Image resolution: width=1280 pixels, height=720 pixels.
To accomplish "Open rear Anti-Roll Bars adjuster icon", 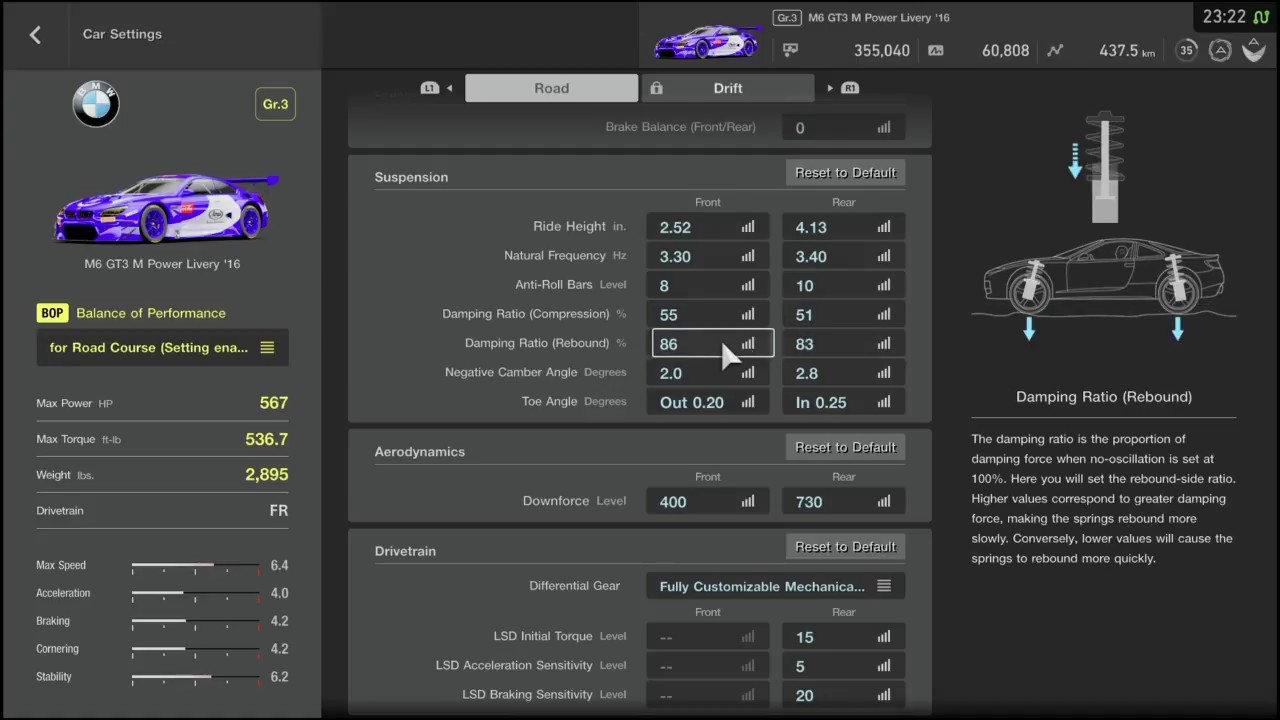I will click(x=884, y=285).
